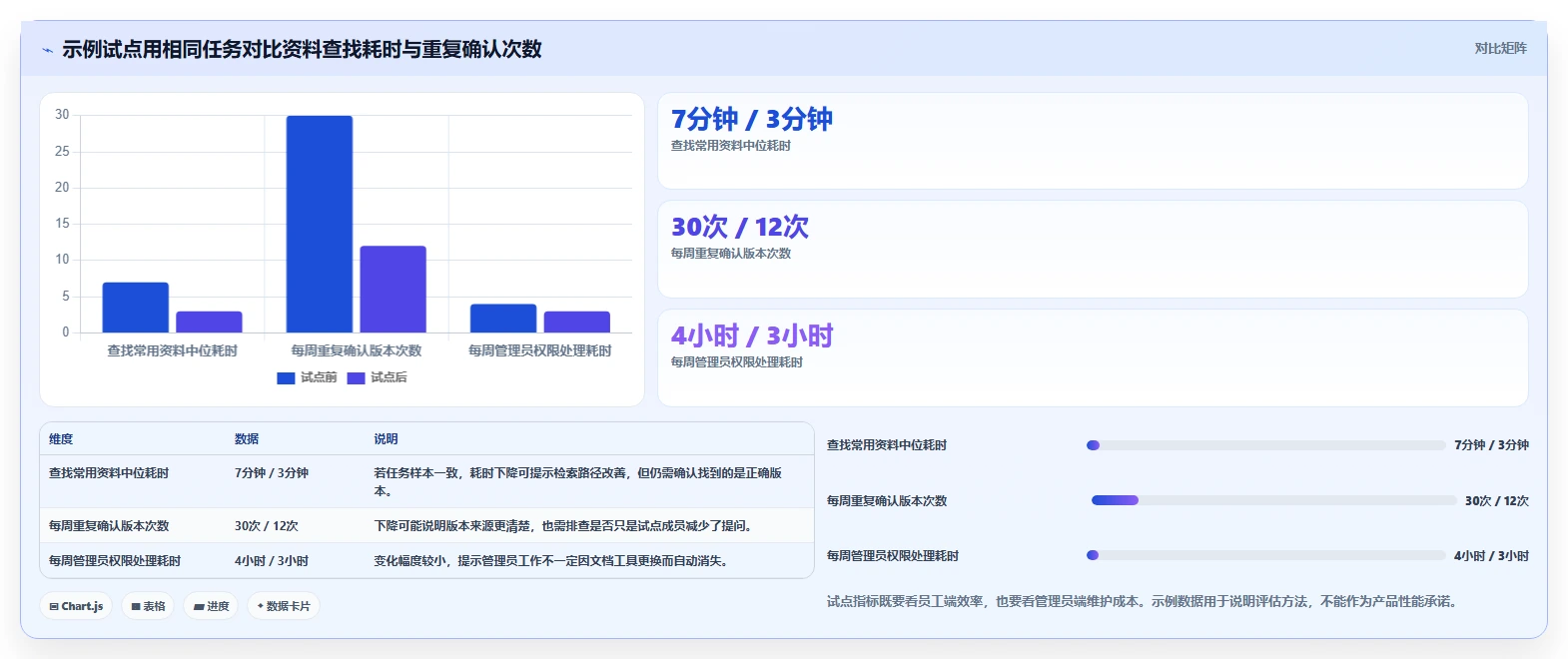Click the 30 tick on the chart y-axis
Screen dimensions: 1568x659
62,115
